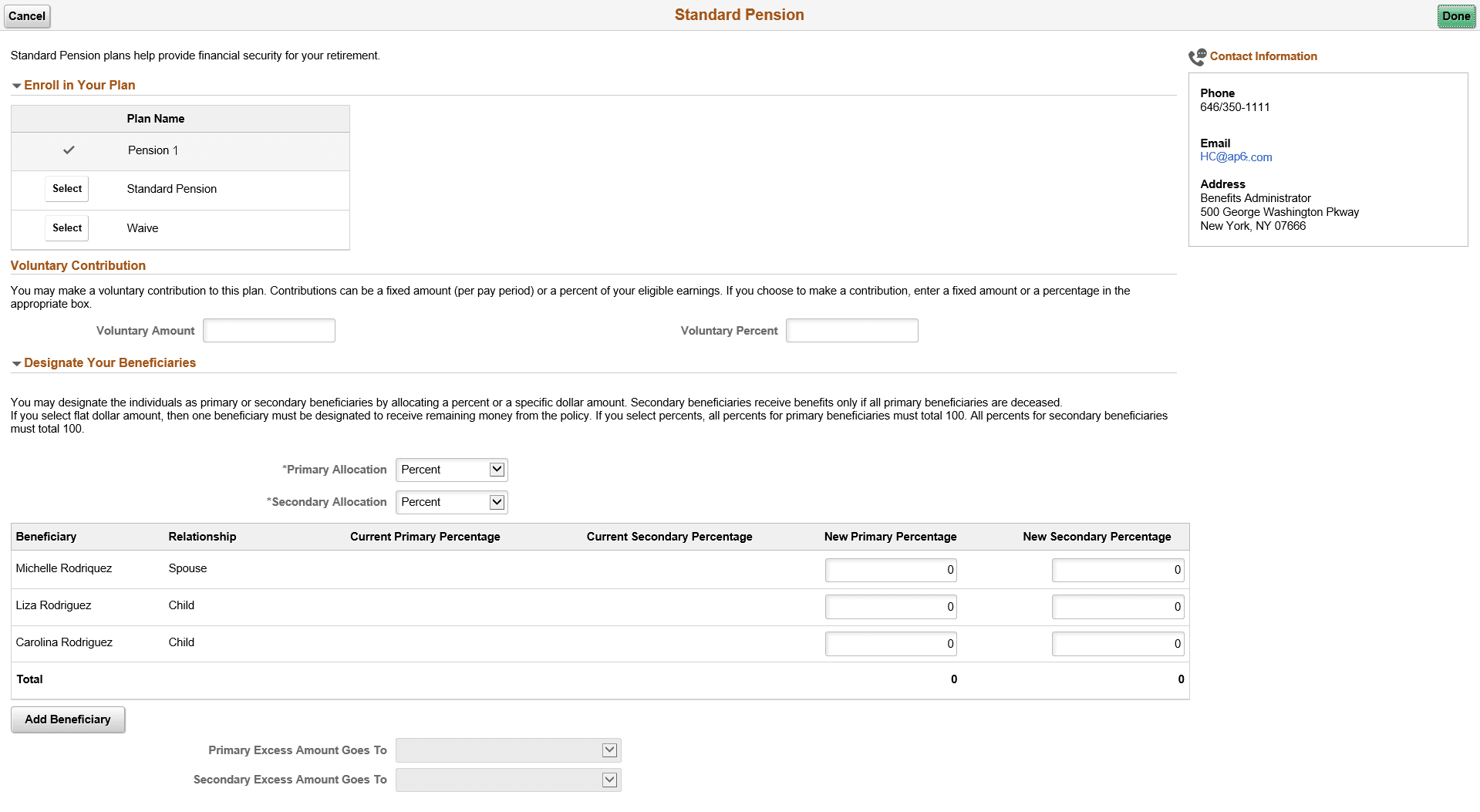Click the Contact Information phone icon
This screenshot has height=812, width=1480.
point(1198,56)
